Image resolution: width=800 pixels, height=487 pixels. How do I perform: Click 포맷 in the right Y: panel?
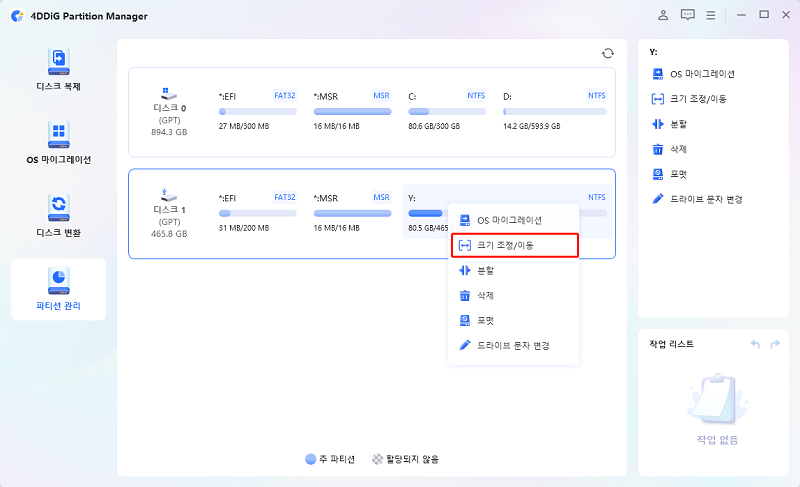pyautogui.click(x=669, y=174)
